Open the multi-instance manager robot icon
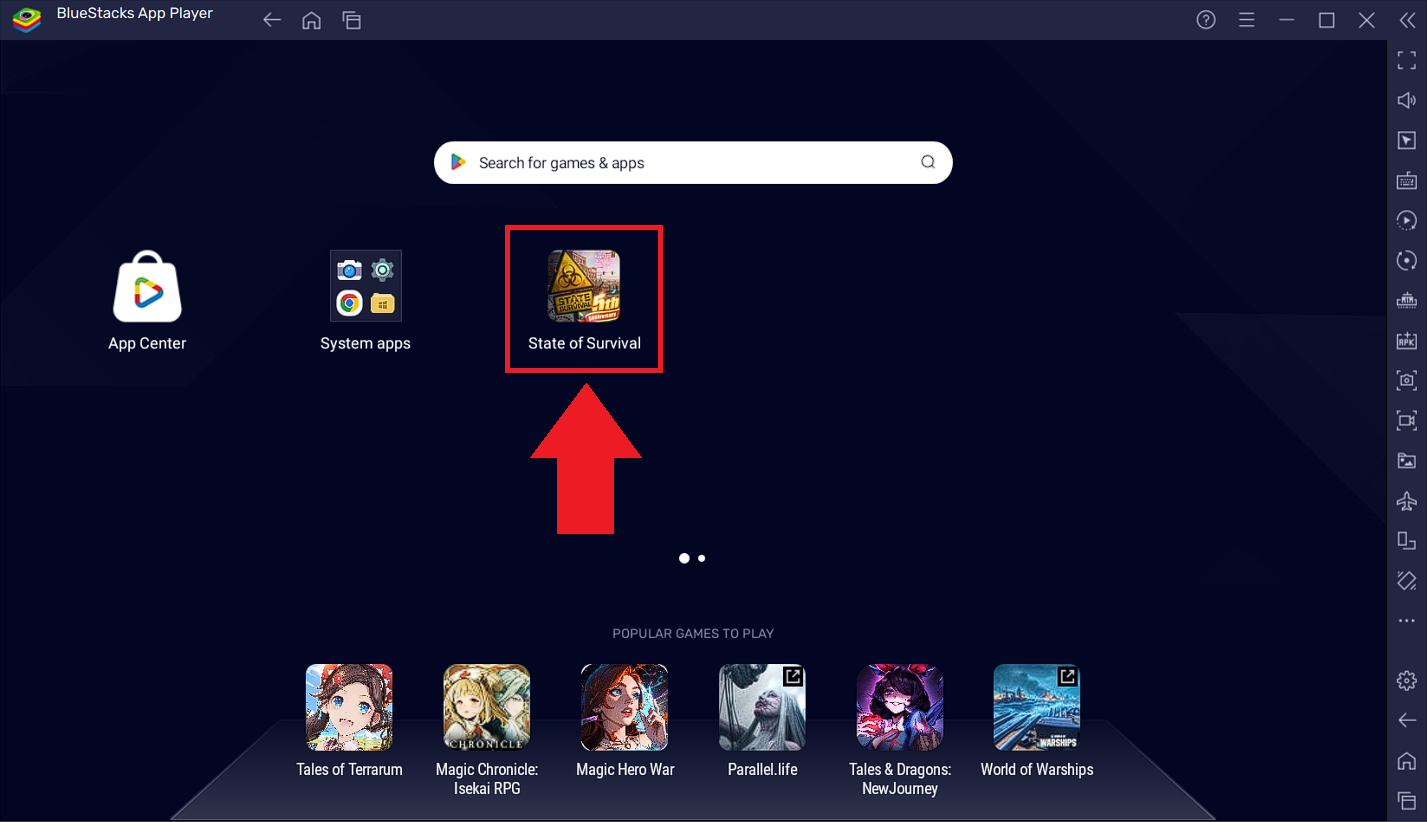1427x822 pixels. (1407, 300)
